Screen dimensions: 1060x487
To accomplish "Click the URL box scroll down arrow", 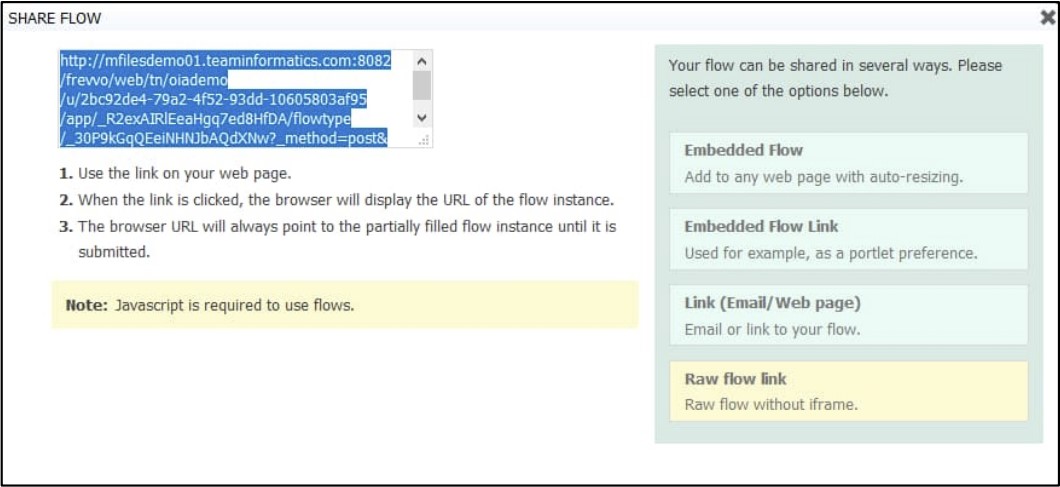I will click(x=422, y=118).
